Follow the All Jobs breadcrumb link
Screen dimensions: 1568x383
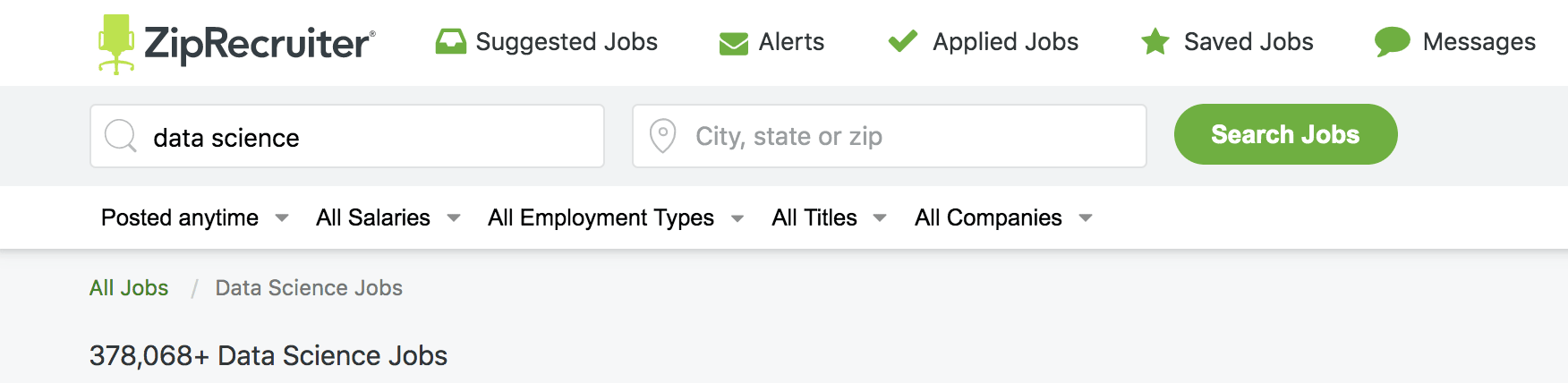click(129, 288)
